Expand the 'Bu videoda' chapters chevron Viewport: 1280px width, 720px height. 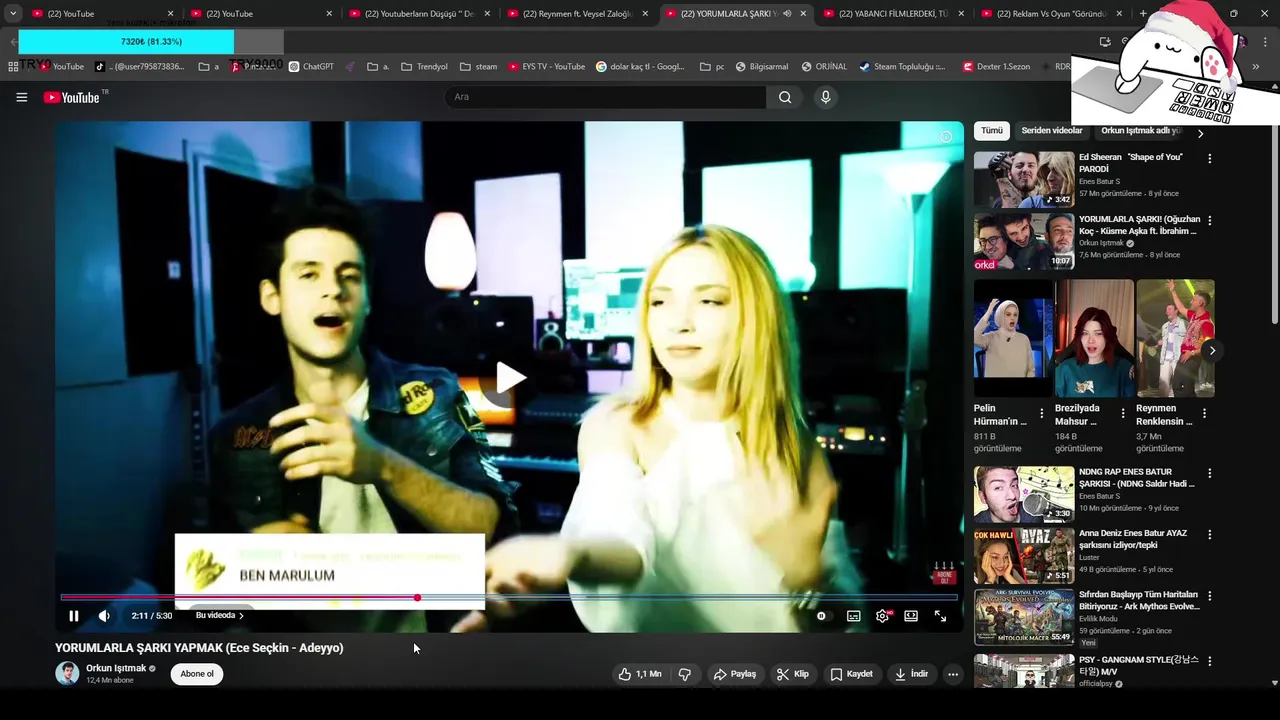pos(241,616)
